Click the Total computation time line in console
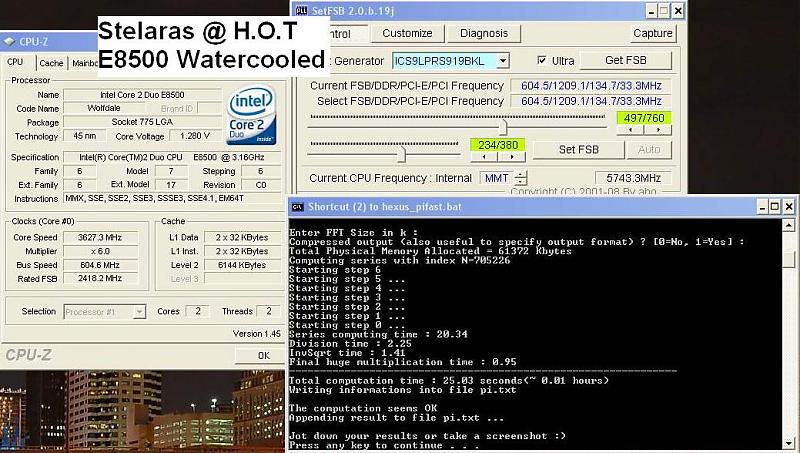 [448, 381]
